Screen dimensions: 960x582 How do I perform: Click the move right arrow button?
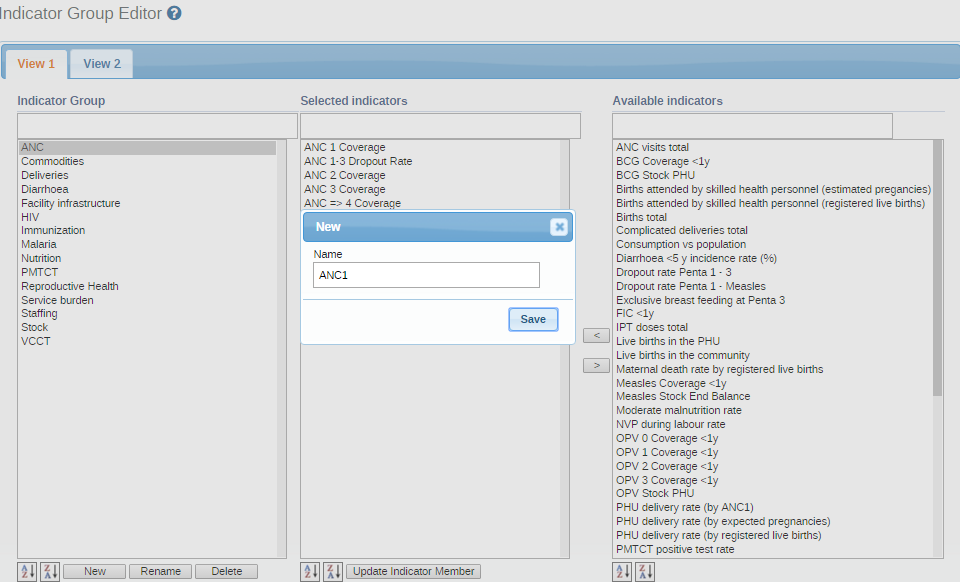coord(596,365)
